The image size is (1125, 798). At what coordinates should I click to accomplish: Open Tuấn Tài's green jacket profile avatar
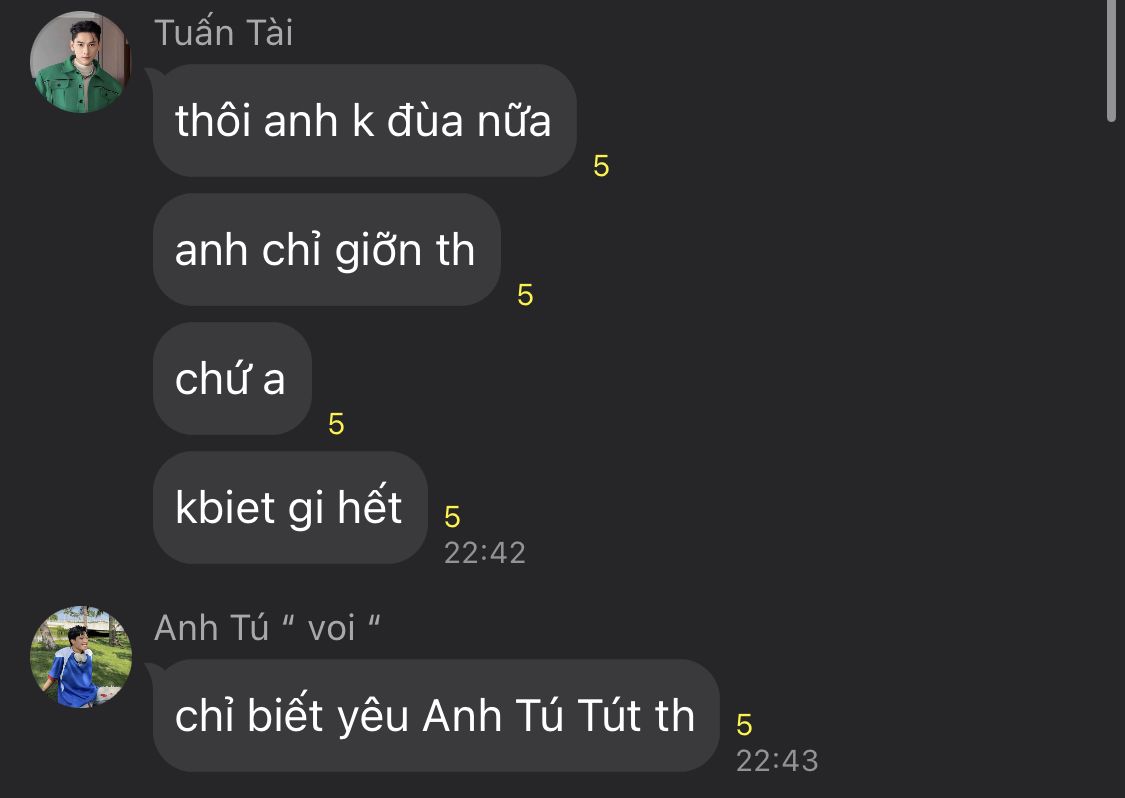click(80, 62)
